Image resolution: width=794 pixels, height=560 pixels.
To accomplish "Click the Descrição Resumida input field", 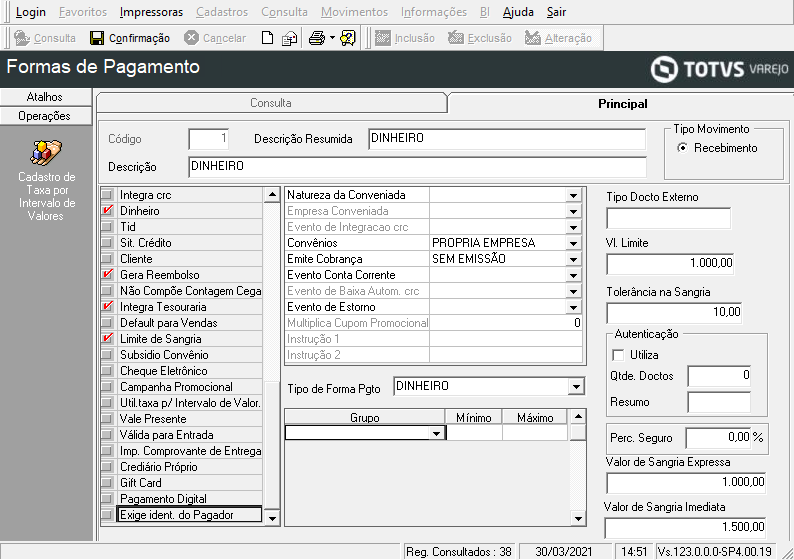I will 507,139.
